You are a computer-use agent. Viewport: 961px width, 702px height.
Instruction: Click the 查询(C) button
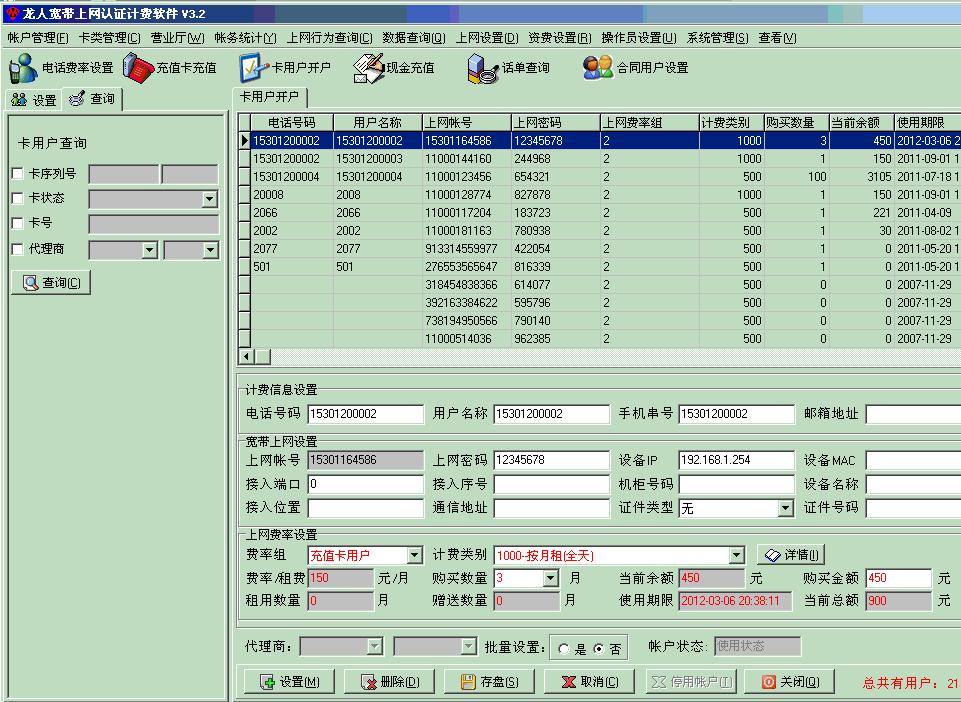51,283
